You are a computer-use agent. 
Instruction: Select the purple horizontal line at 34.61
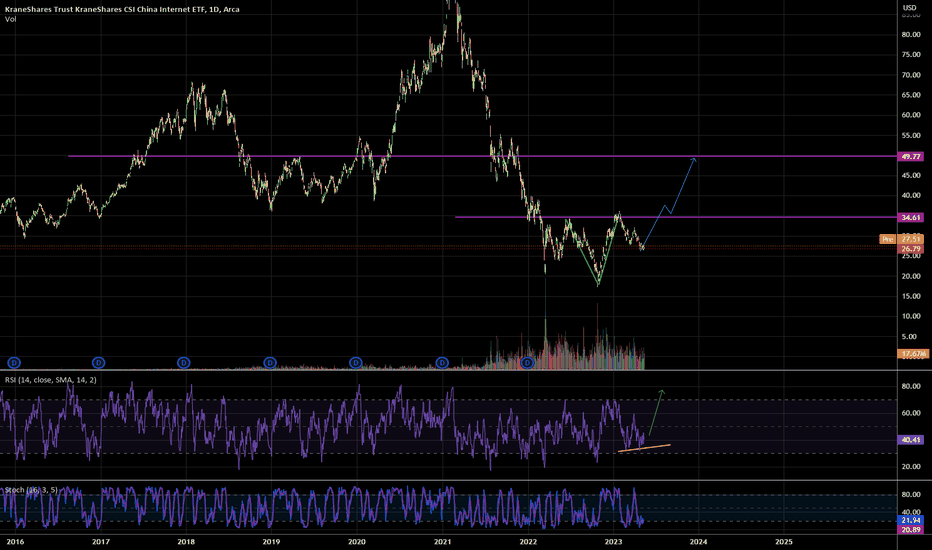tap(676, 217)
